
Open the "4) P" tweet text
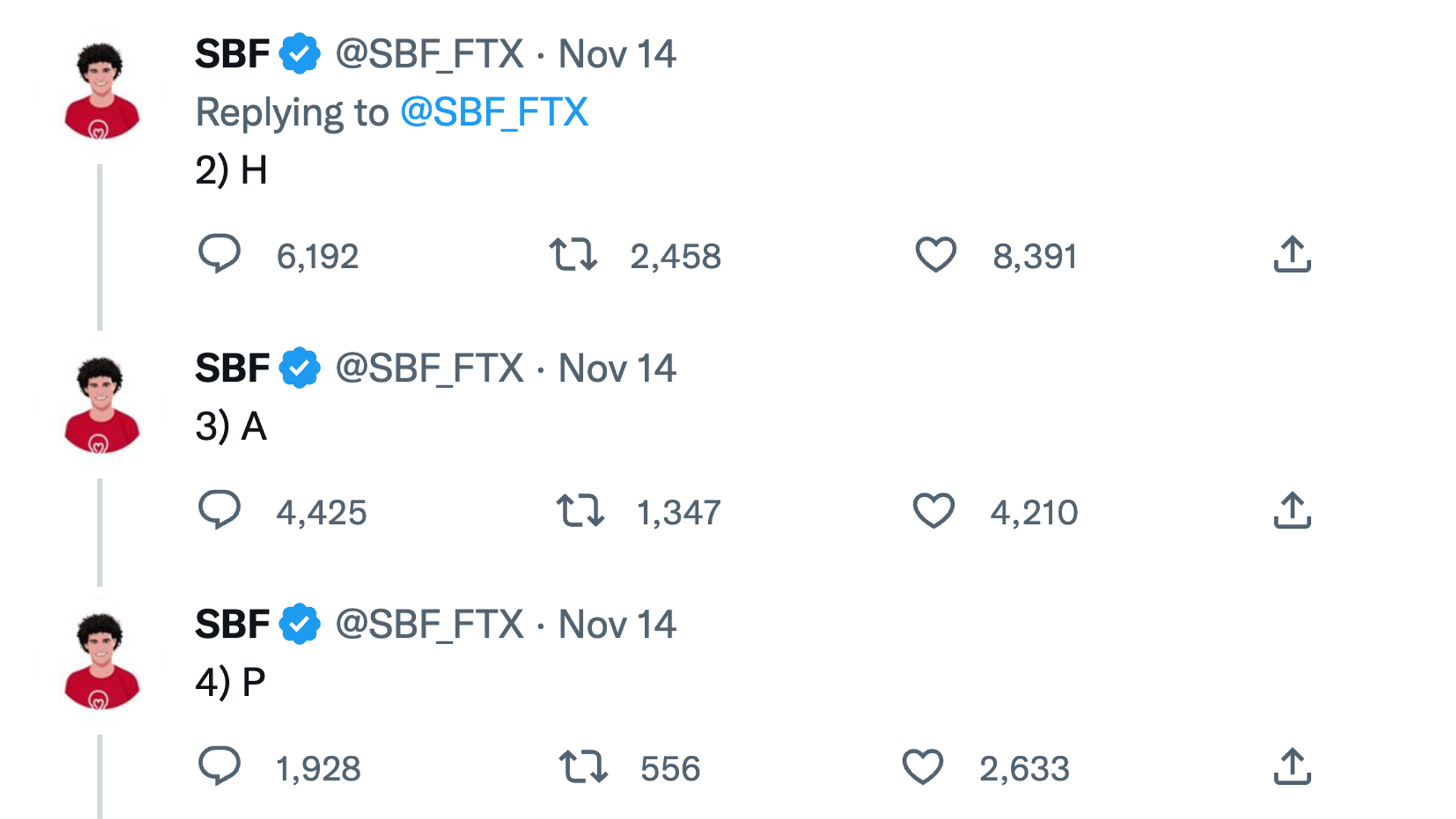click(x=230, y=682)
